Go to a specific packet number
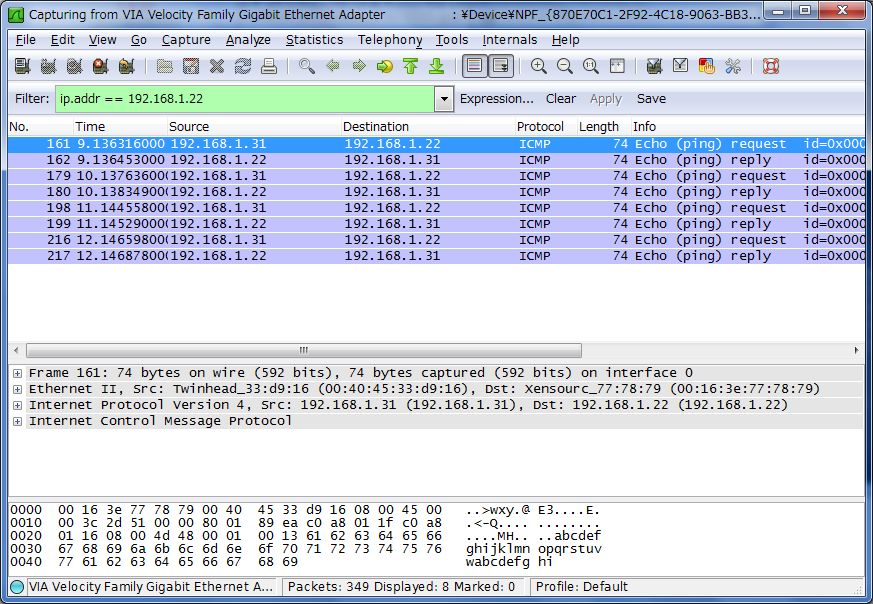 [x=385, y=66]
